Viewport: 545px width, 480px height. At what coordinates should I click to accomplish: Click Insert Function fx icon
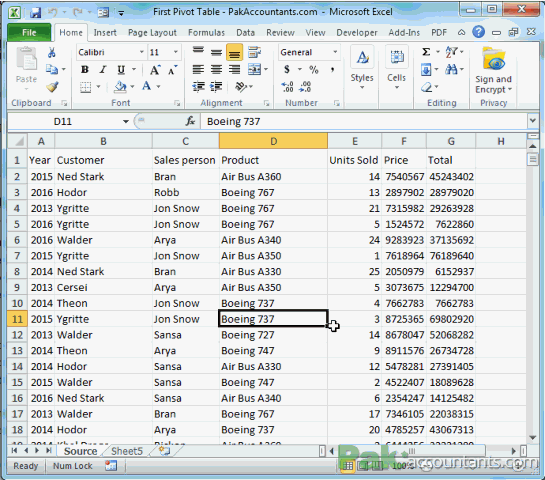tap(190, 121)
